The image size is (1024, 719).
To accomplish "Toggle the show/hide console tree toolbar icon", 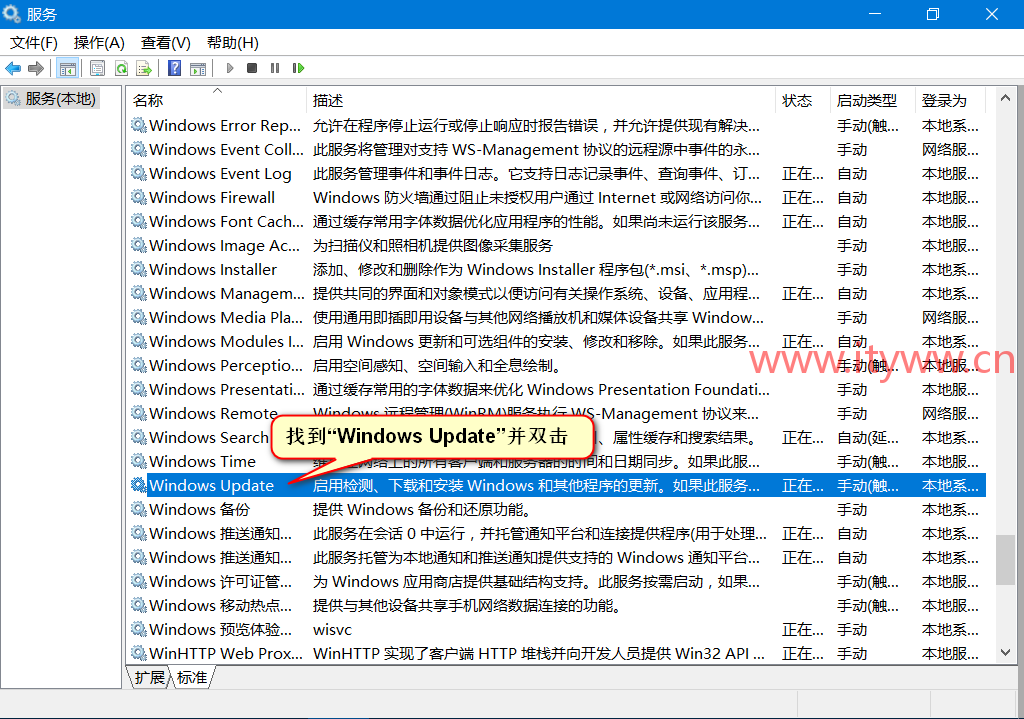I will pos(67,68).
